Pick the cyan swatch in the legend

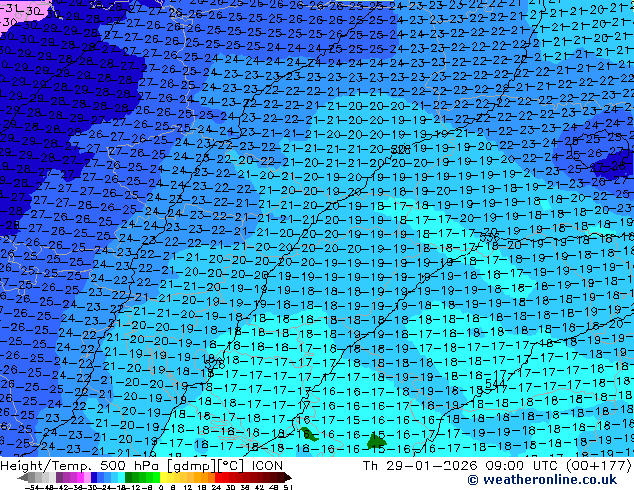121,478
